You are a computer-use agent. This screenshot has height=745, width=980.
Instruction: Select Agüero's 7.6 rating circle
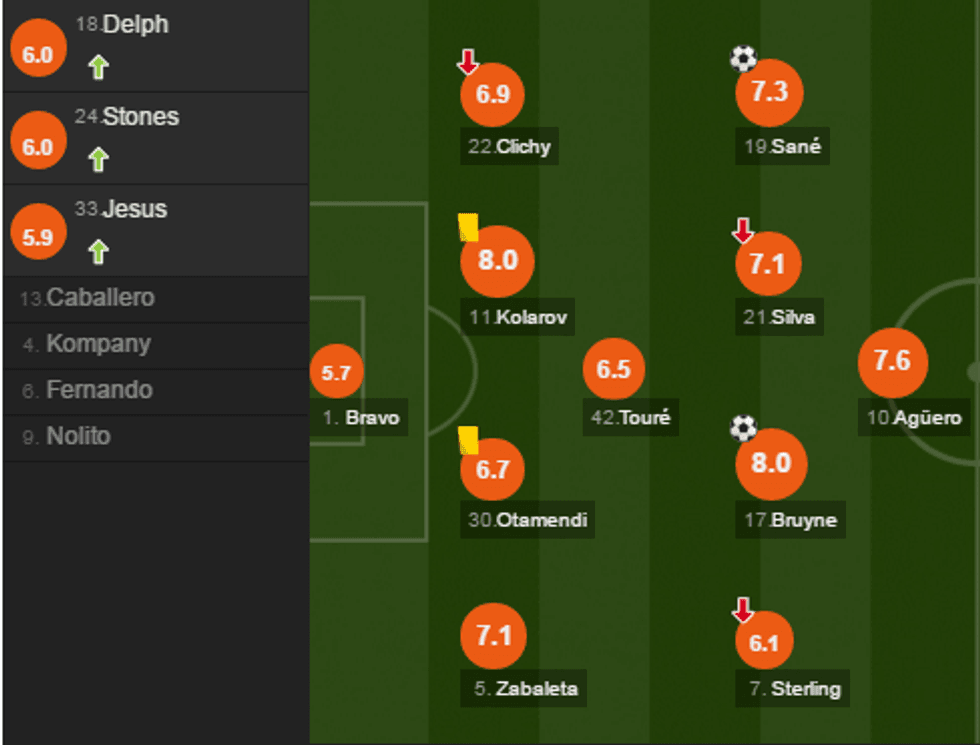point(892,361)
